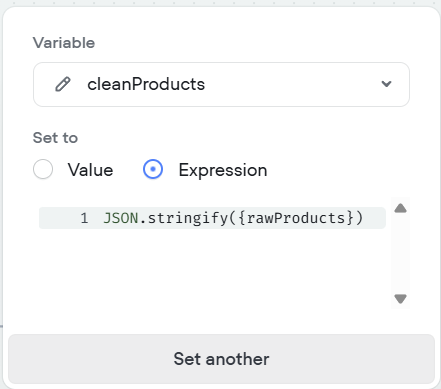The height and width of the screenshot is (389, 441).
Task: Click the Set to section label
Action: tap(55, 138)
